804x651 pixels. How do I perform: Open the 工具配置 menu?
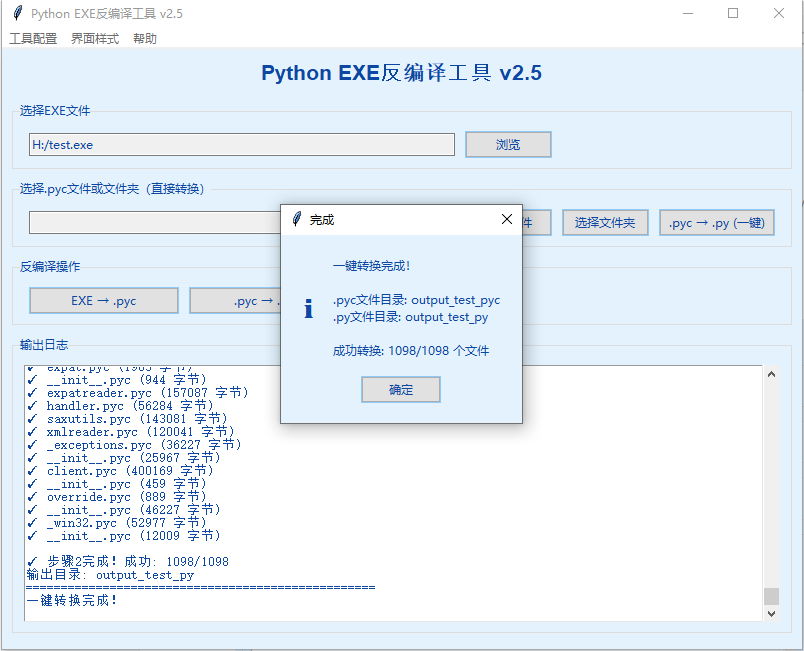pos(33,38)
